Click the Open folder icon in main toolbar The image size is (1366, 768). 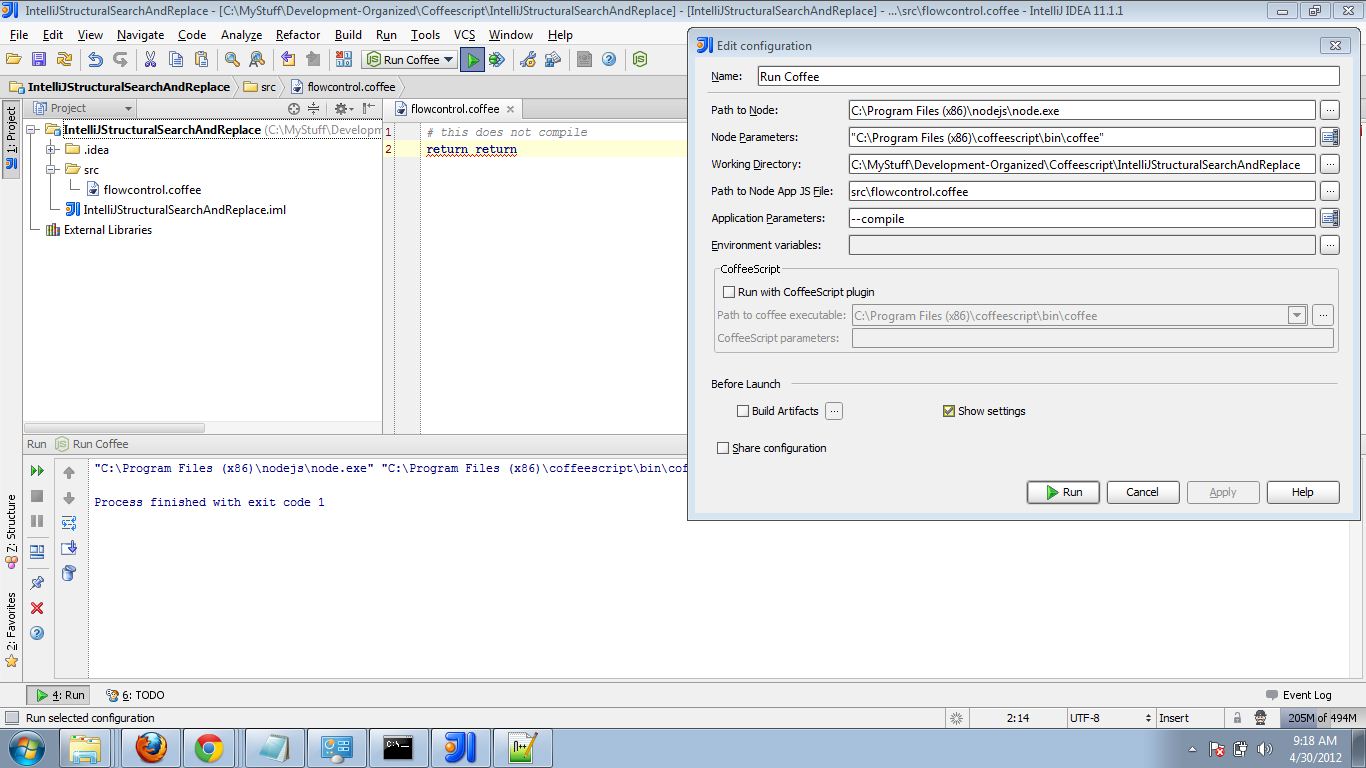click(14, 60)
